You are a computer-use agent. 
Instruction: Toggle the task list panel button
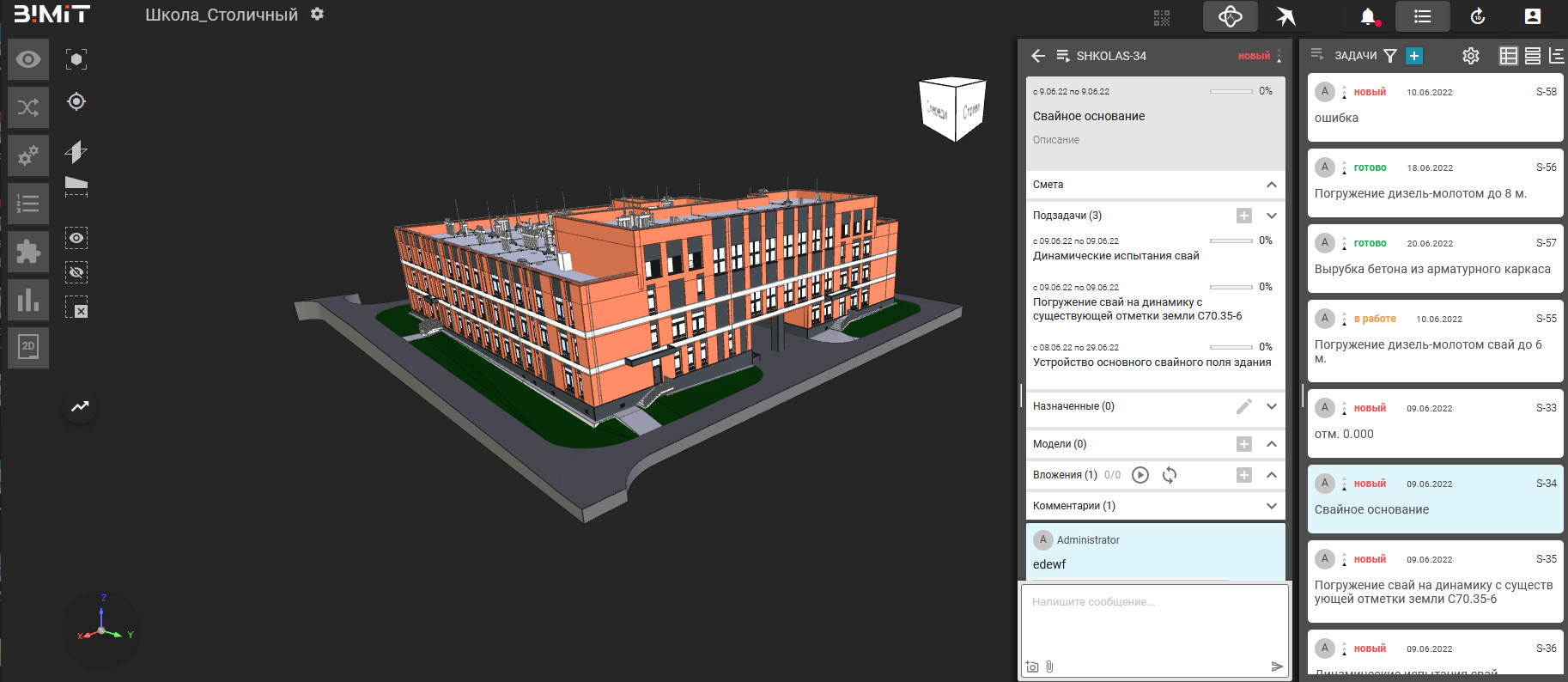coord(1423,16)
